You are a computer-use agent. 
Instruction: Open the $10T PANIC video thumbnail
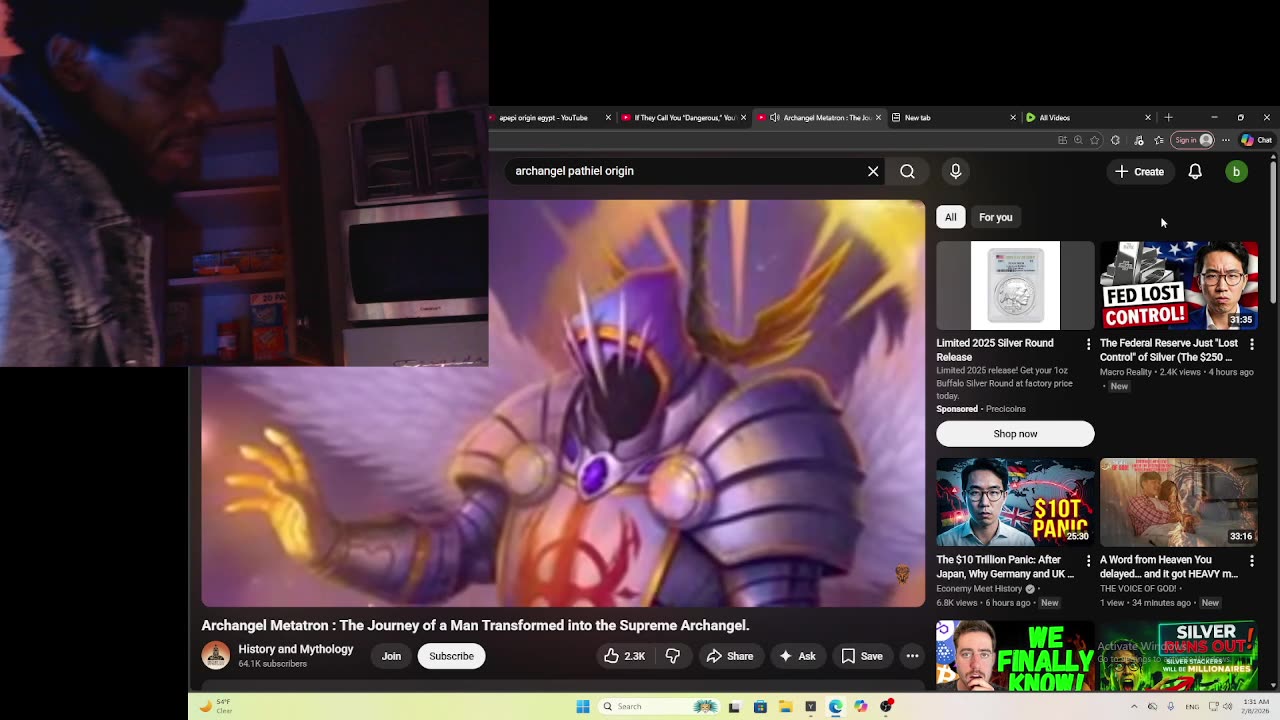tap(1015, 502)
